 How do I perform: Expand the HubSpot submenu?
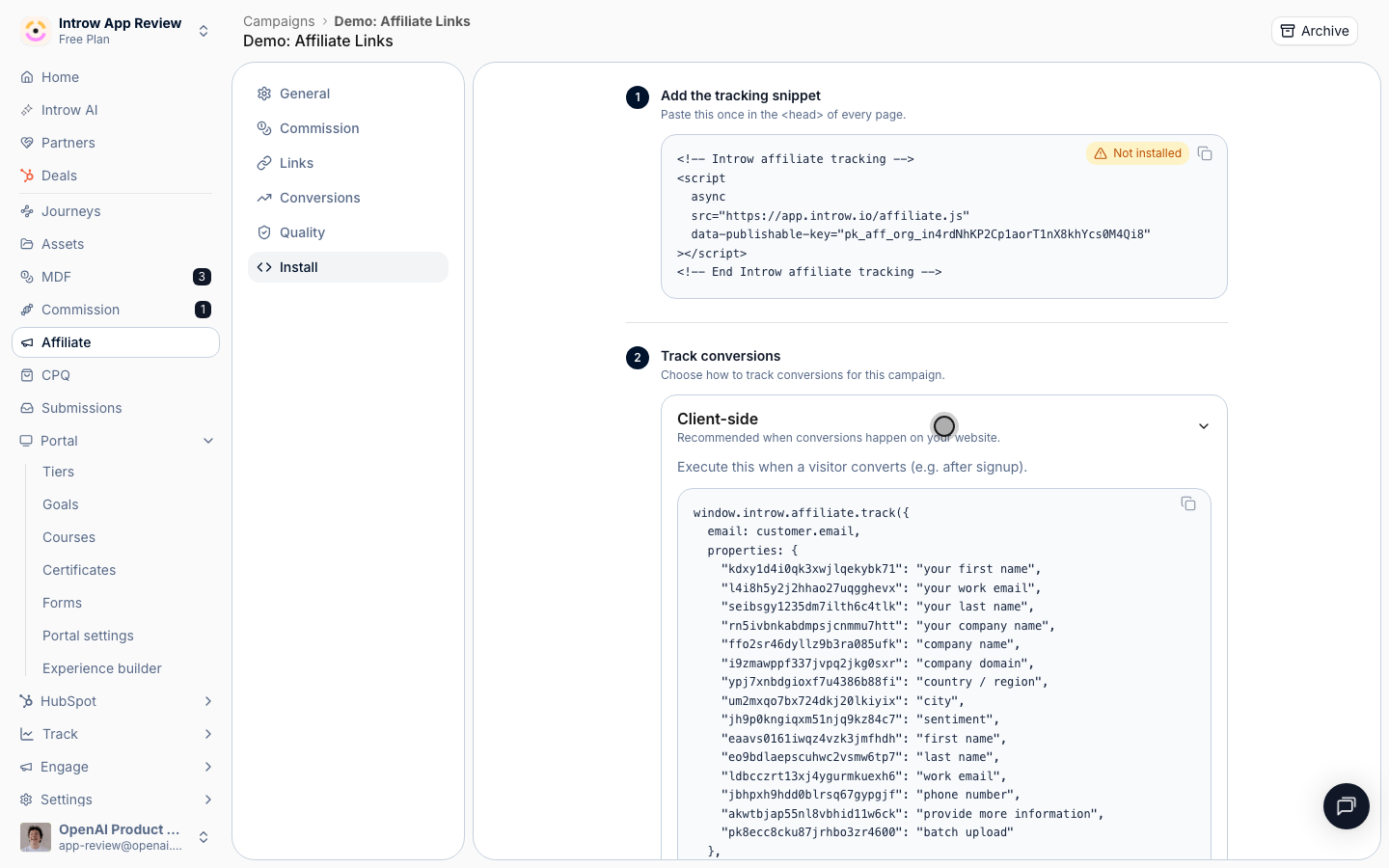point(208,701)
